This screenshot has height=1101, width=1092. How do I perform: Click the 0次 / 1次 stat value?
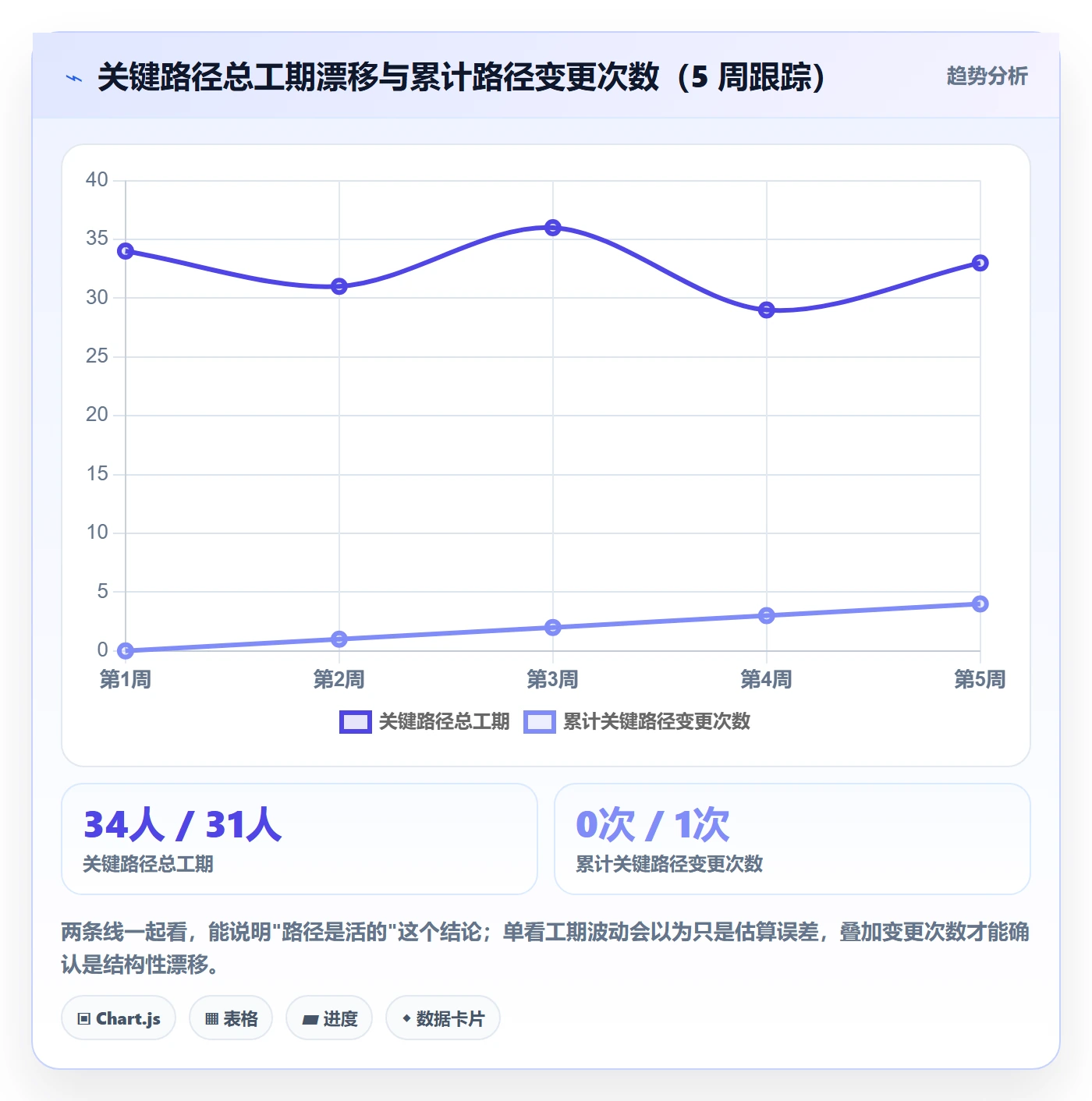point(653,824)
